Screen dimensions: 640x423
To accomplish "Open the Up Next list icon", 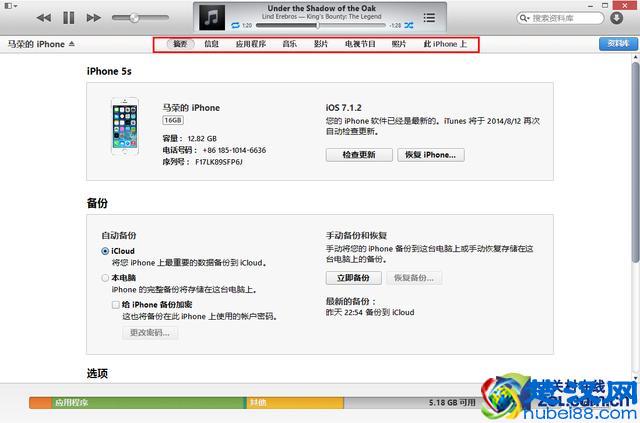I will pyautogui.click(x=429, y=18).
